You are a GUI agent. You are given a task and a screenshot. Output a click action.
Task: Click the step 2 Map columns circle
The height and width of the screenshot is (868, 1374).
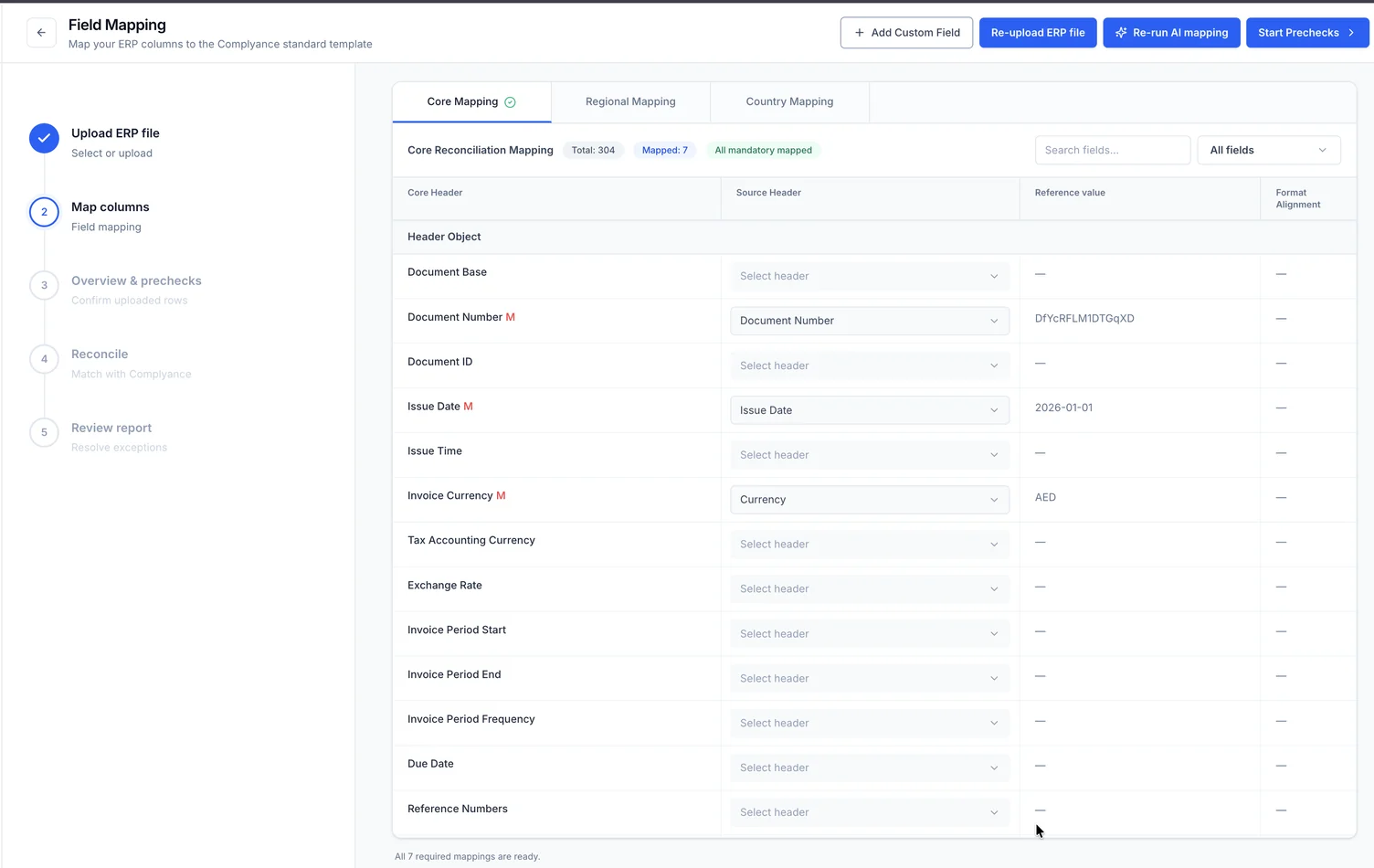point(44,212)
